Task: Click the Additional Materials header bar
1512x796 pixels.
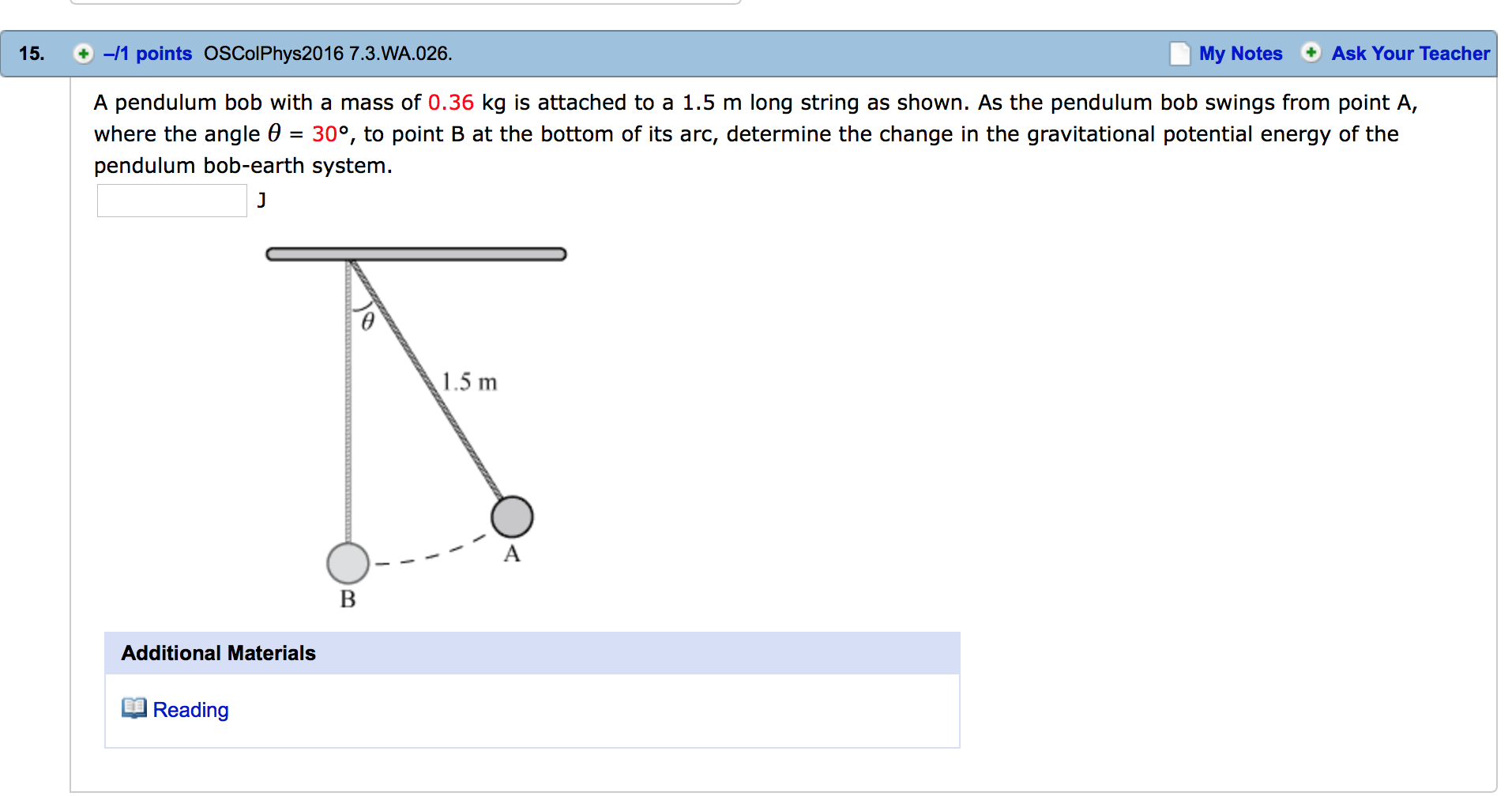Action: click(x=532, y=653)
